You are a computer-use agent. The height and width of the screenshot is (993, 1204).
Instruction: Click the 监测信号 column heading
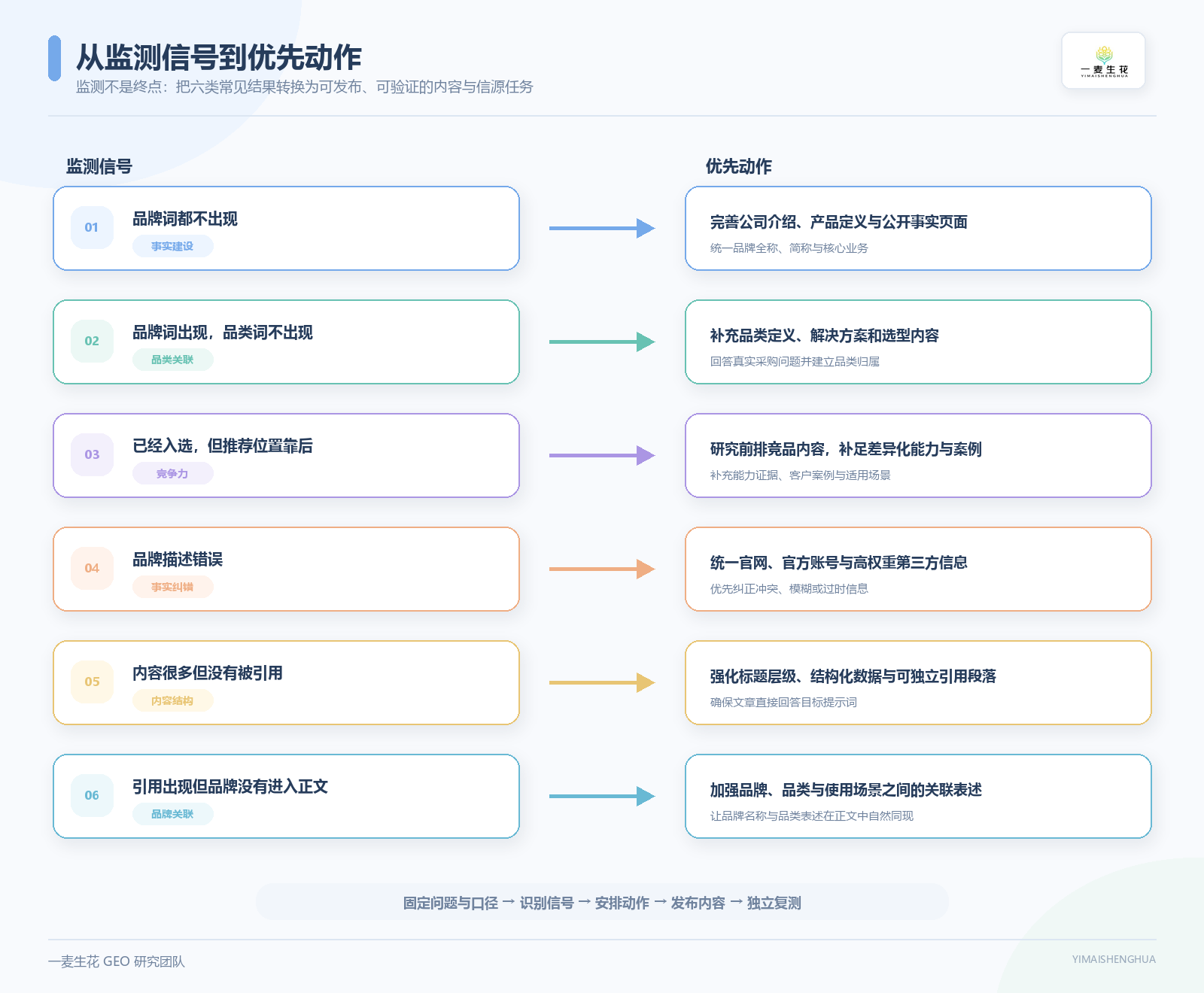(x=99, y=166)
